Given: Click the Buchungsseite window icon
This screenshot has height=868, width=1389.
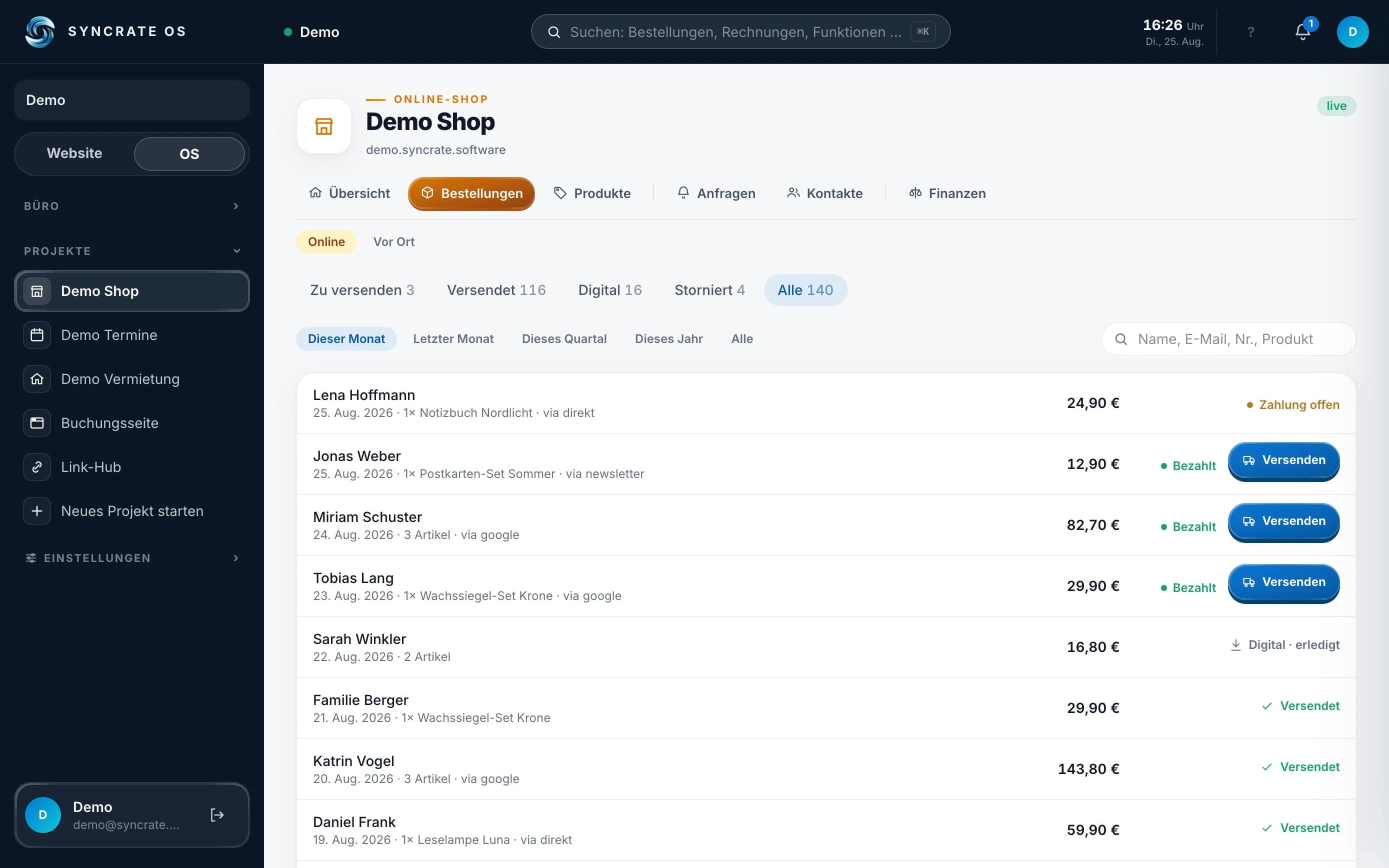Looking at the screenshot, I should point(36,423).
